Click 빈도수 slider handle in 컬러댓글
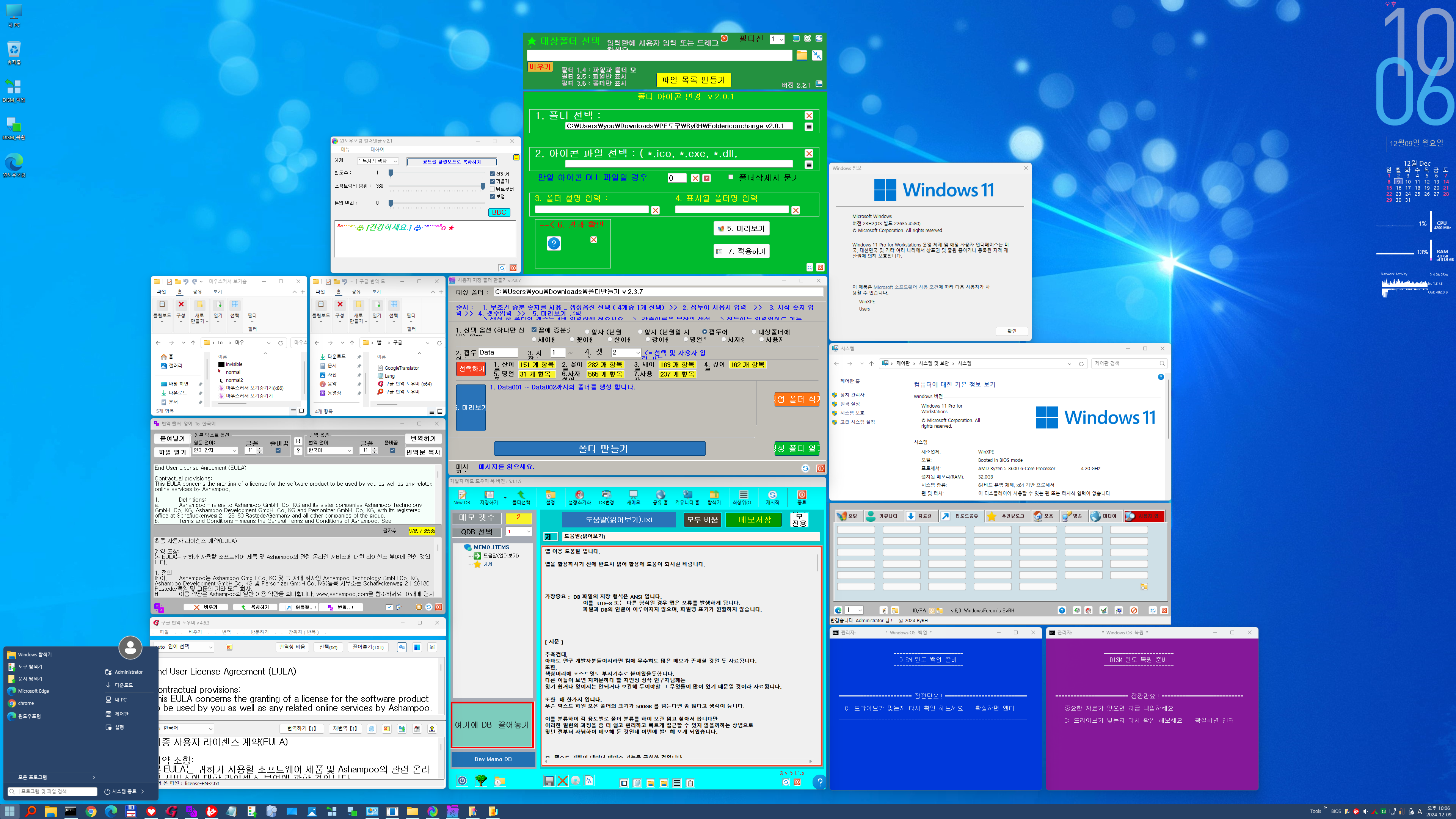 [x=391, y=173]
